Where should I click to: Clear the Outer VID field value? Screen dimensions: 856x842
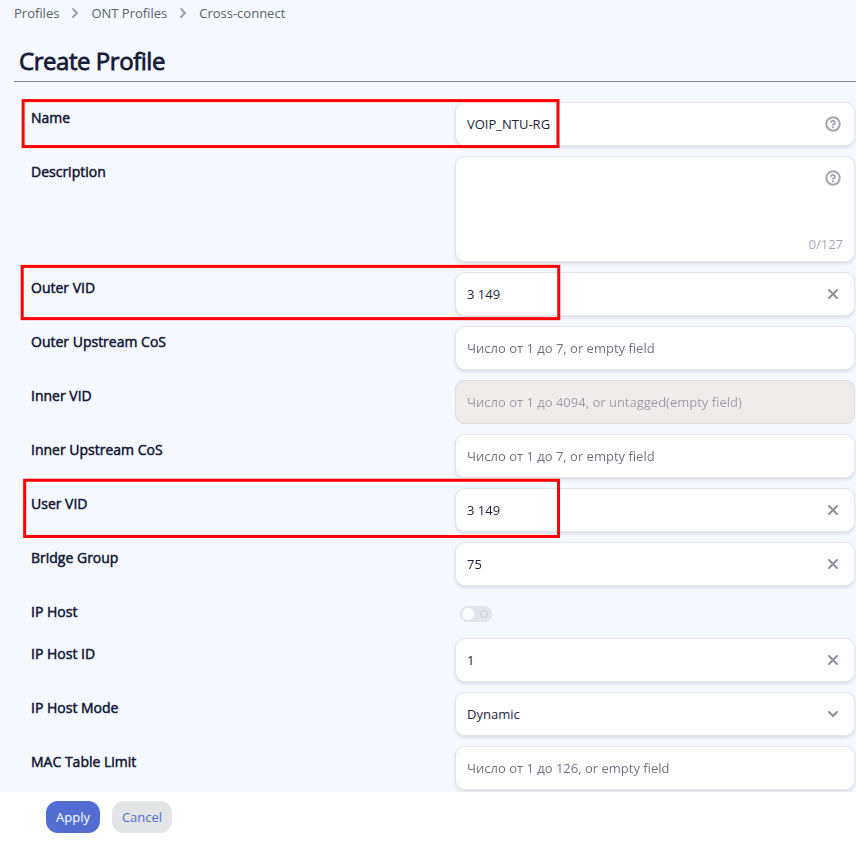click(x=832, y=294)
